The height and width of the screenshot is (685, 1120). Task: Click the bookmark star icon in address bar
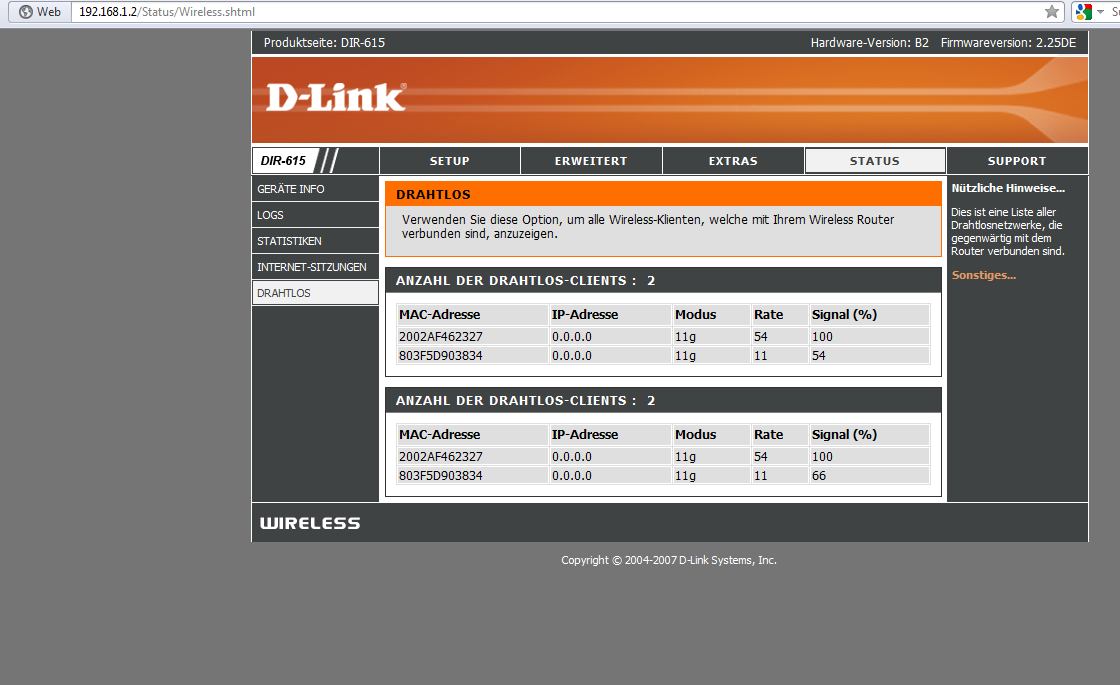[1051, 11]
